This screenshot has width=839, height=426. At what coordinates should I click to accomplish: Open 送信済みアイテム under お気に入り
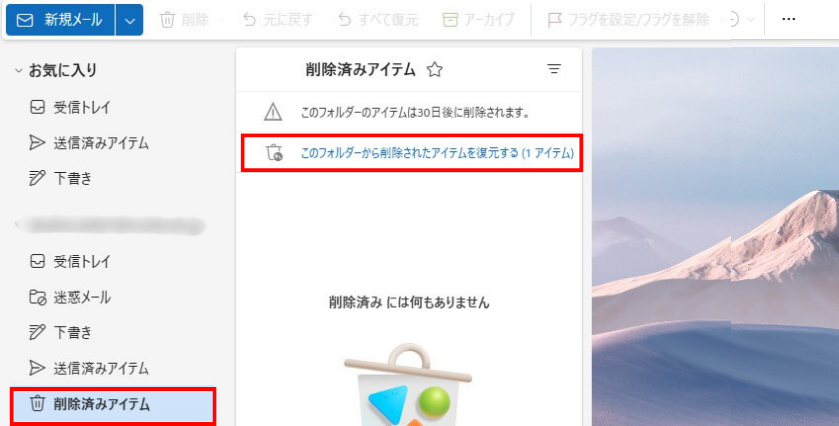tap(88, 143)
